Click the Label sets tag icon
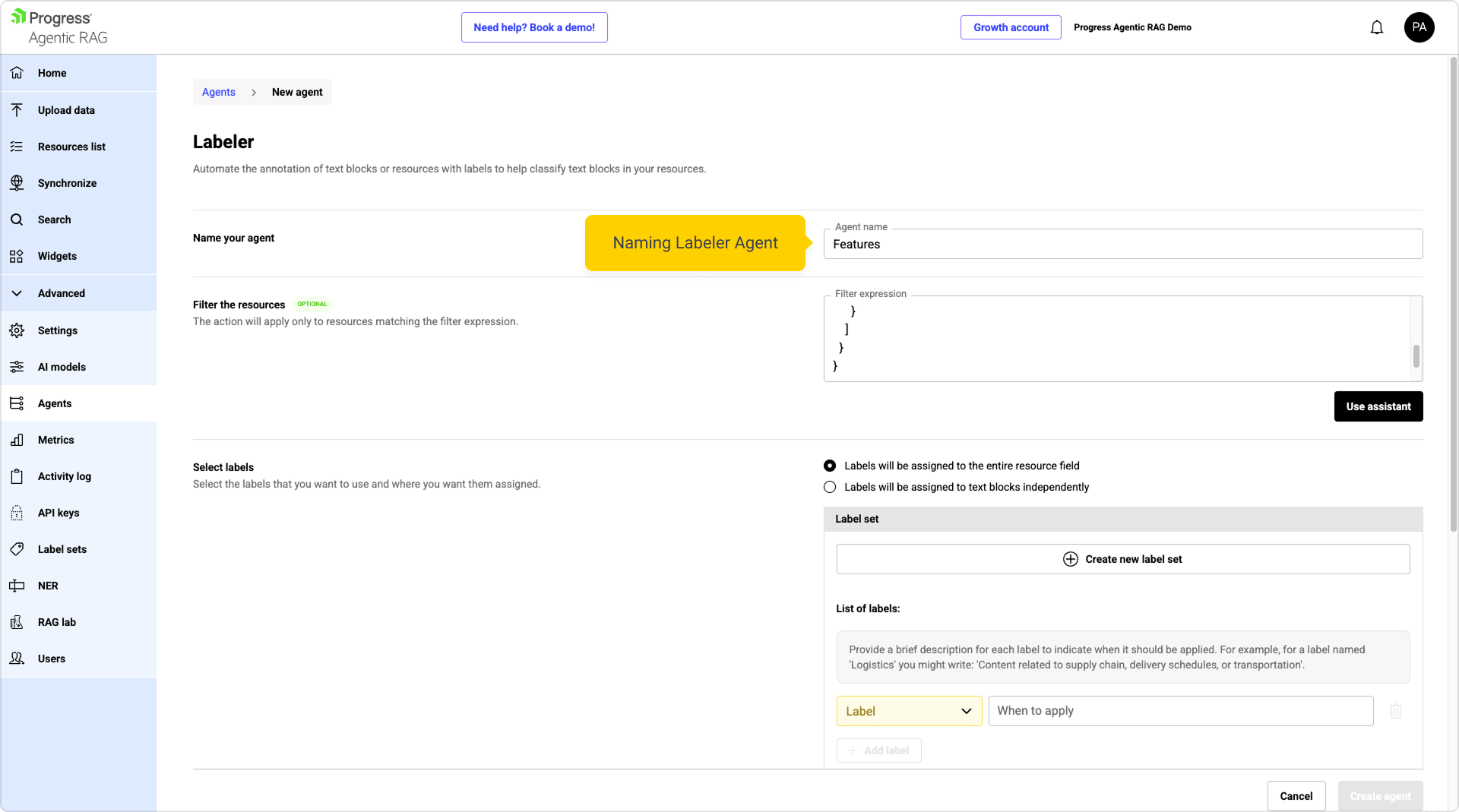The image size is (1459, 812). coord(17,549)
